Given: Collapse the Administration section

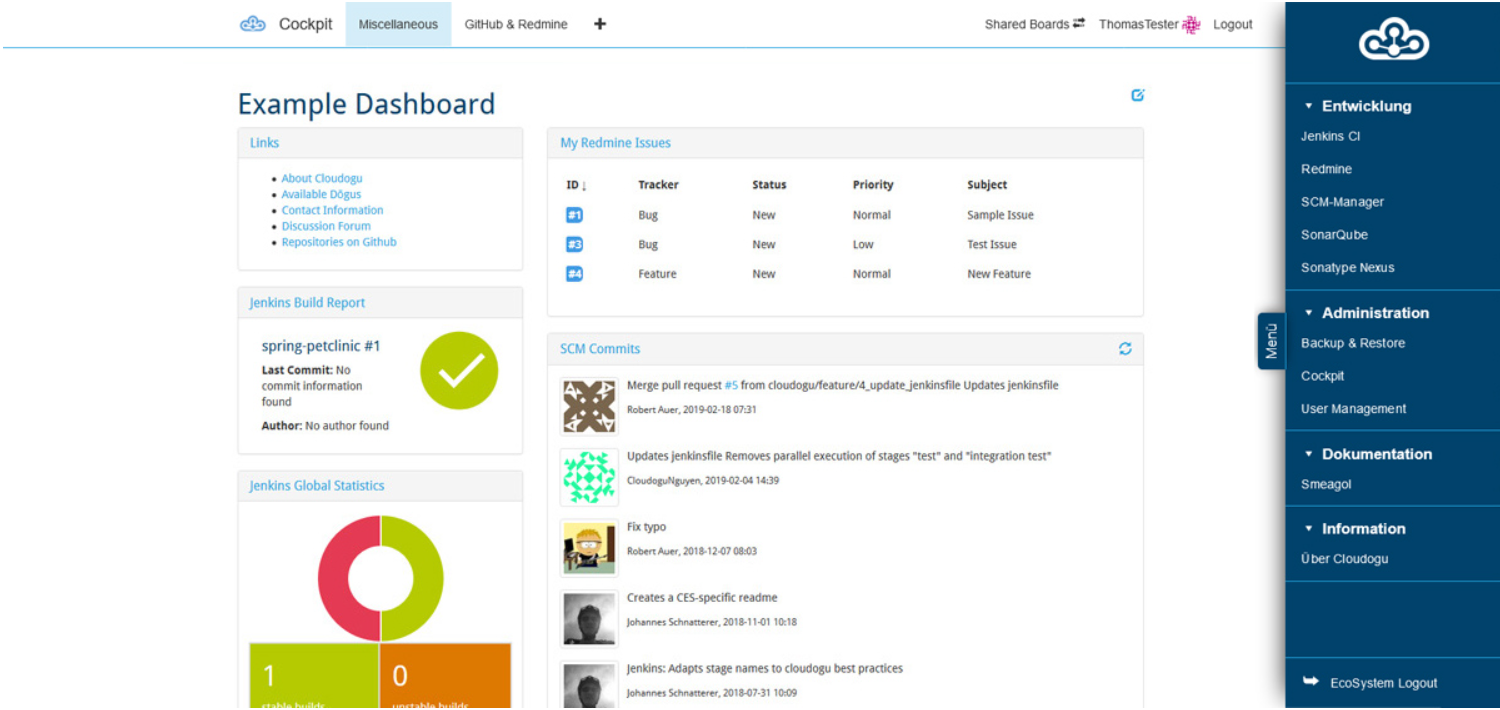Looking at the screenshot, I should point(1307,313).
